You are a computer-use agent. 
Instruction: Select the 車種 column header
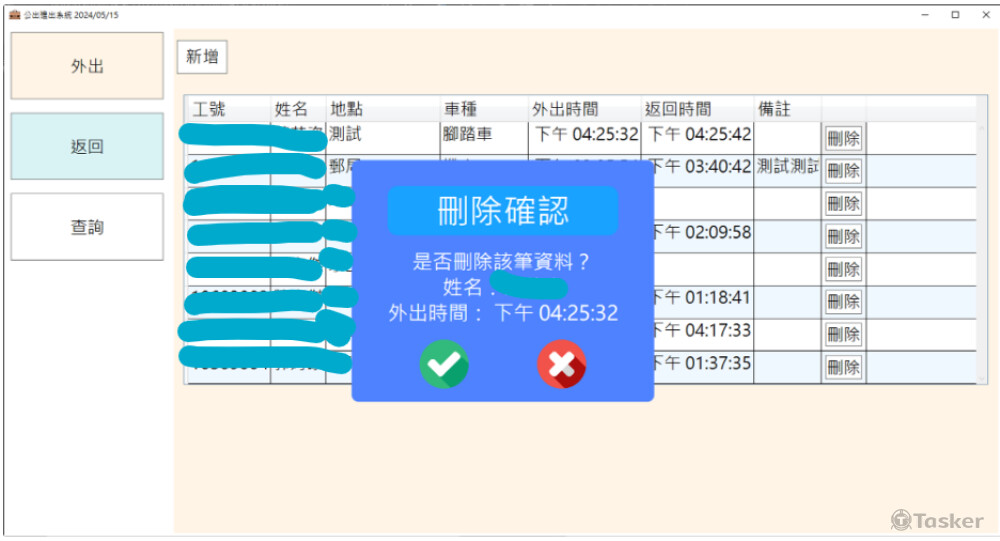(x=462, y=109)
